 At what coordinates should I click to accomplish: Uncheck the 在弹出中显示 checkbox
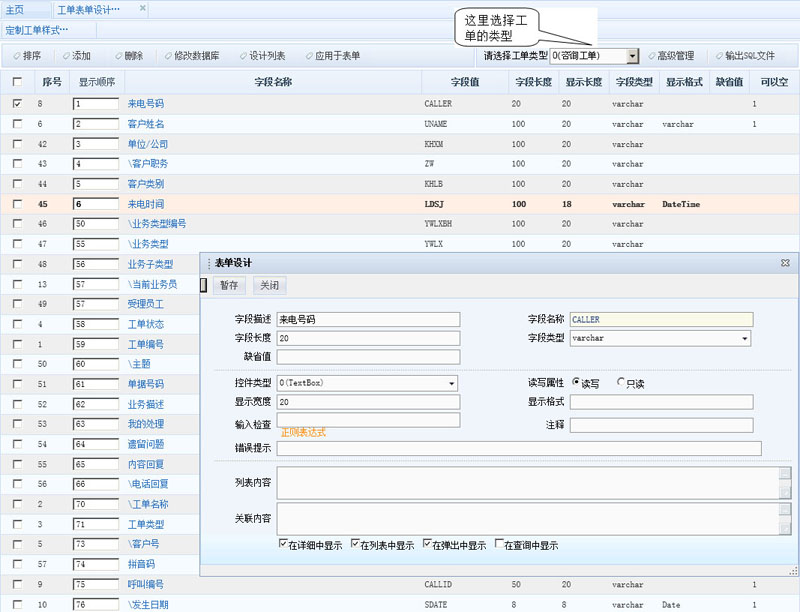(x=427, y=544)
